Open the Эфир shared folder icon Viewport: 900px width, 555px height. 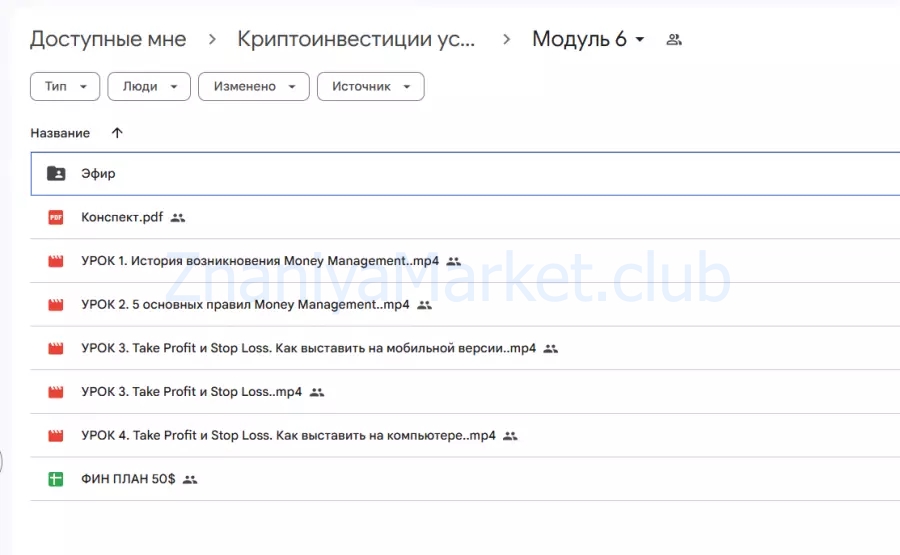click(56, 173)
